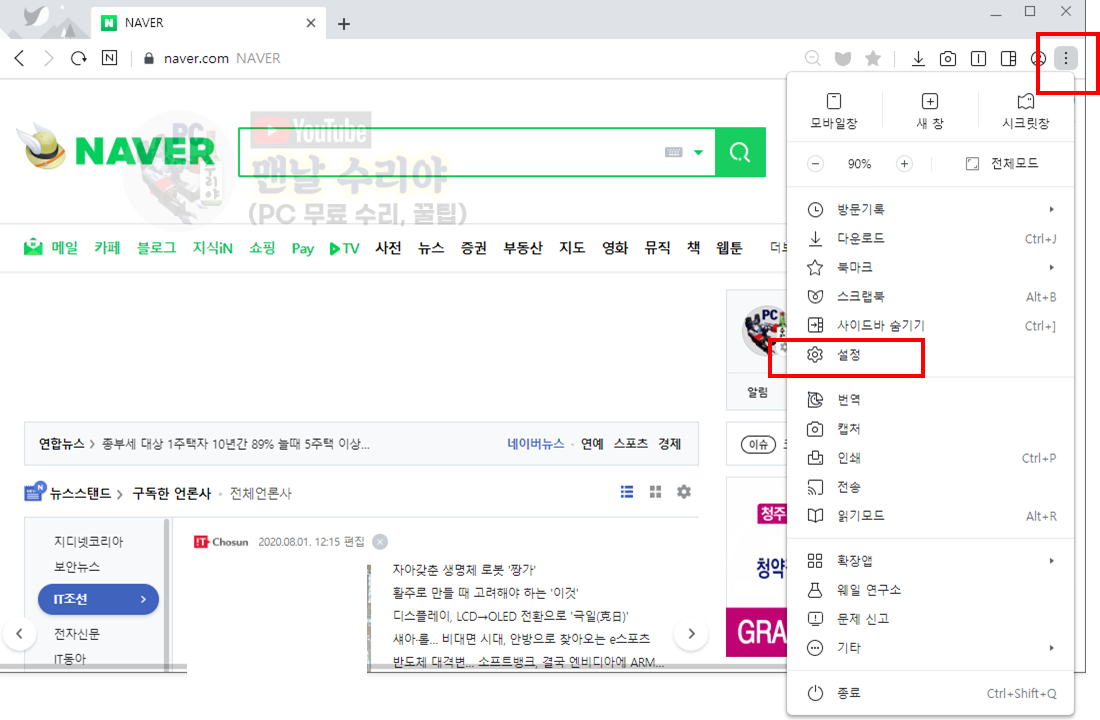Switch newsstand to grid view icon
The image size is (1100, 720).
coord(655,492)
